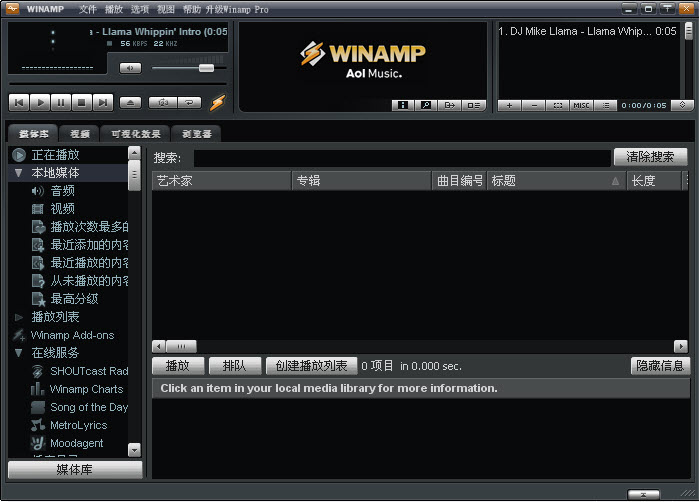699x502 pixels.
Task: Focus the 搜索 search field
Action: point(402,158)
